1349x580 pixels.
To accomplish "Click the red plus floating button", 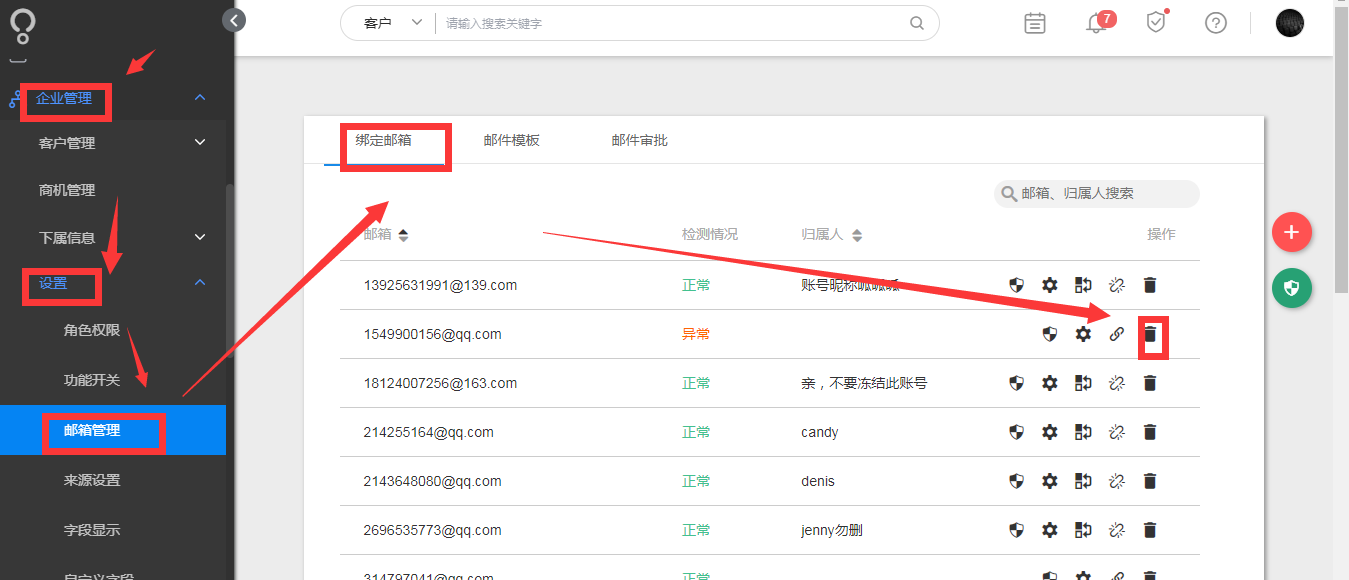I will 1292,232.
